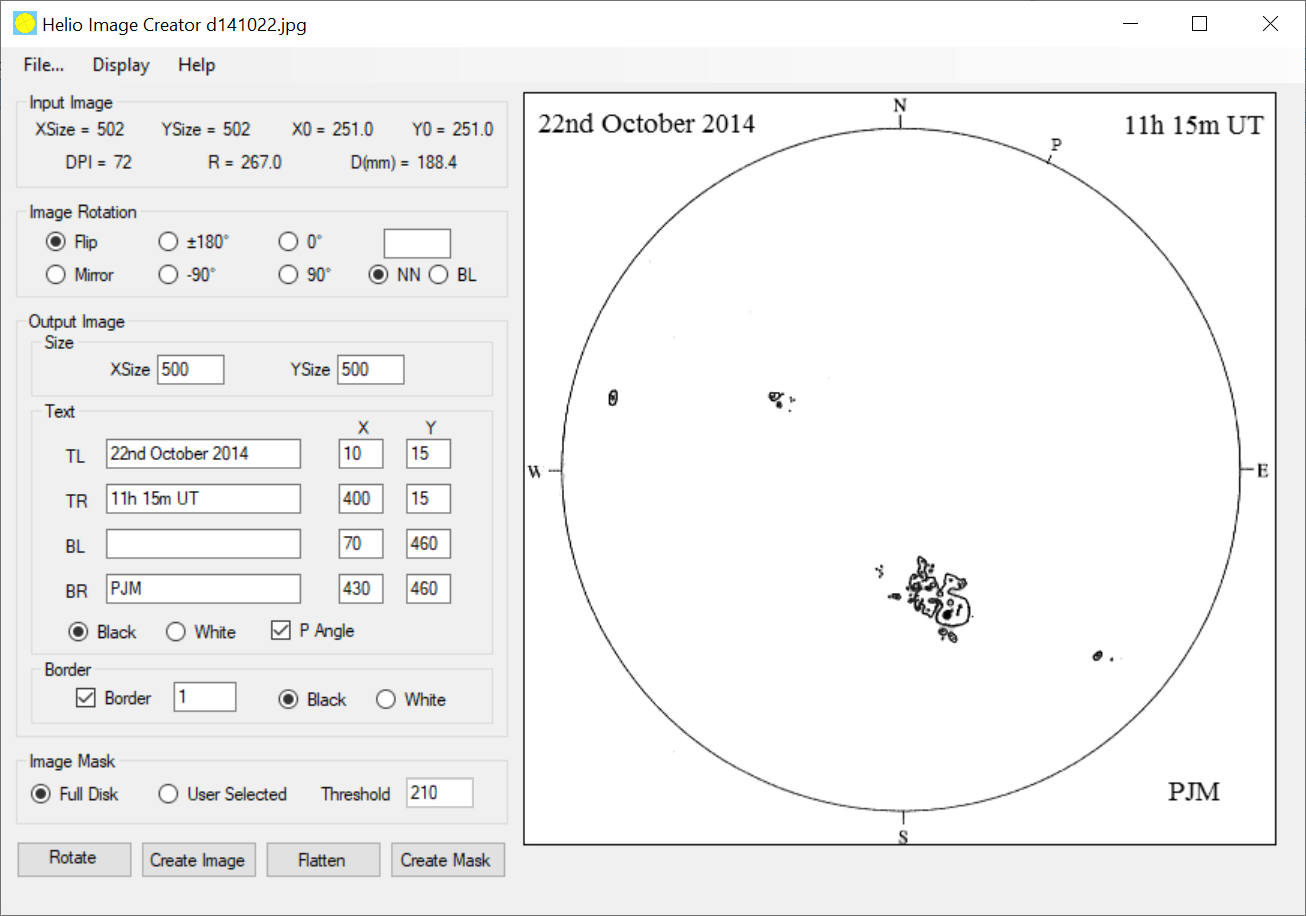Image resolution: width=1306 pixels, height=916 pixels.
Task: Click the Create Image button
Action: pos(198,860)
